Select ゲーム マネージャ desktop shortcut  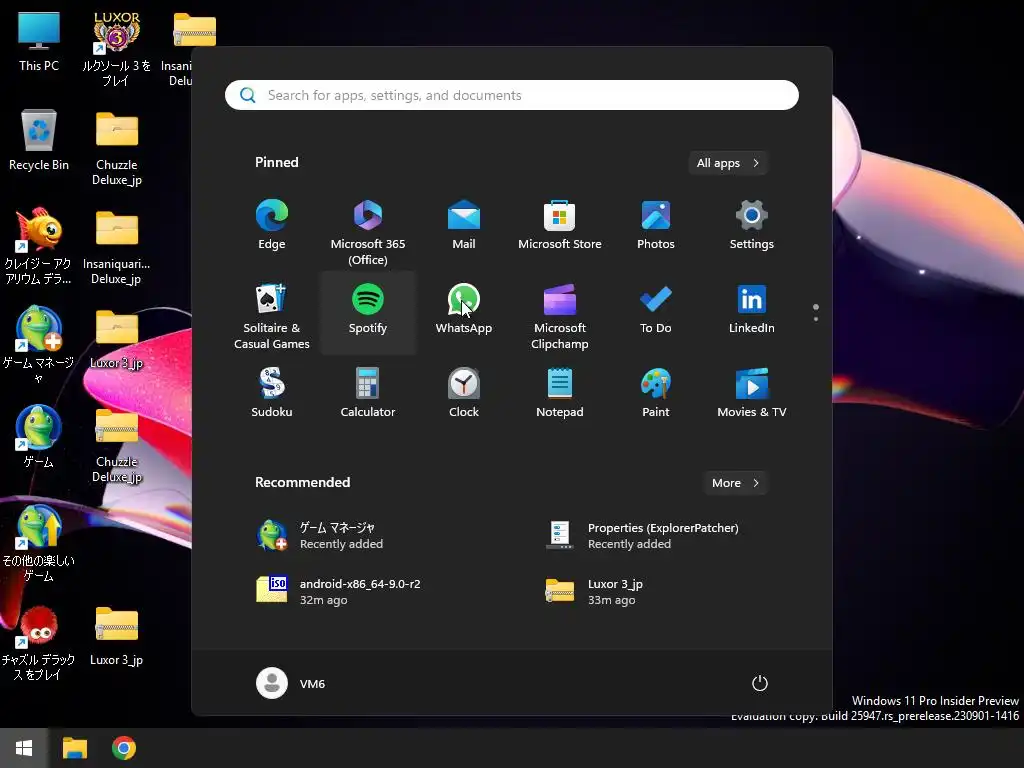point(39,345)
